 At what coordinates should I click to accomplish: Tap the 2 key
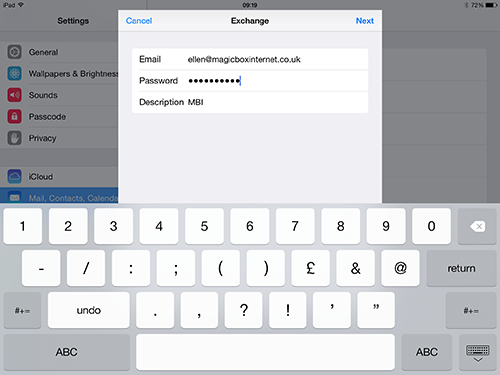pos(68,226)
